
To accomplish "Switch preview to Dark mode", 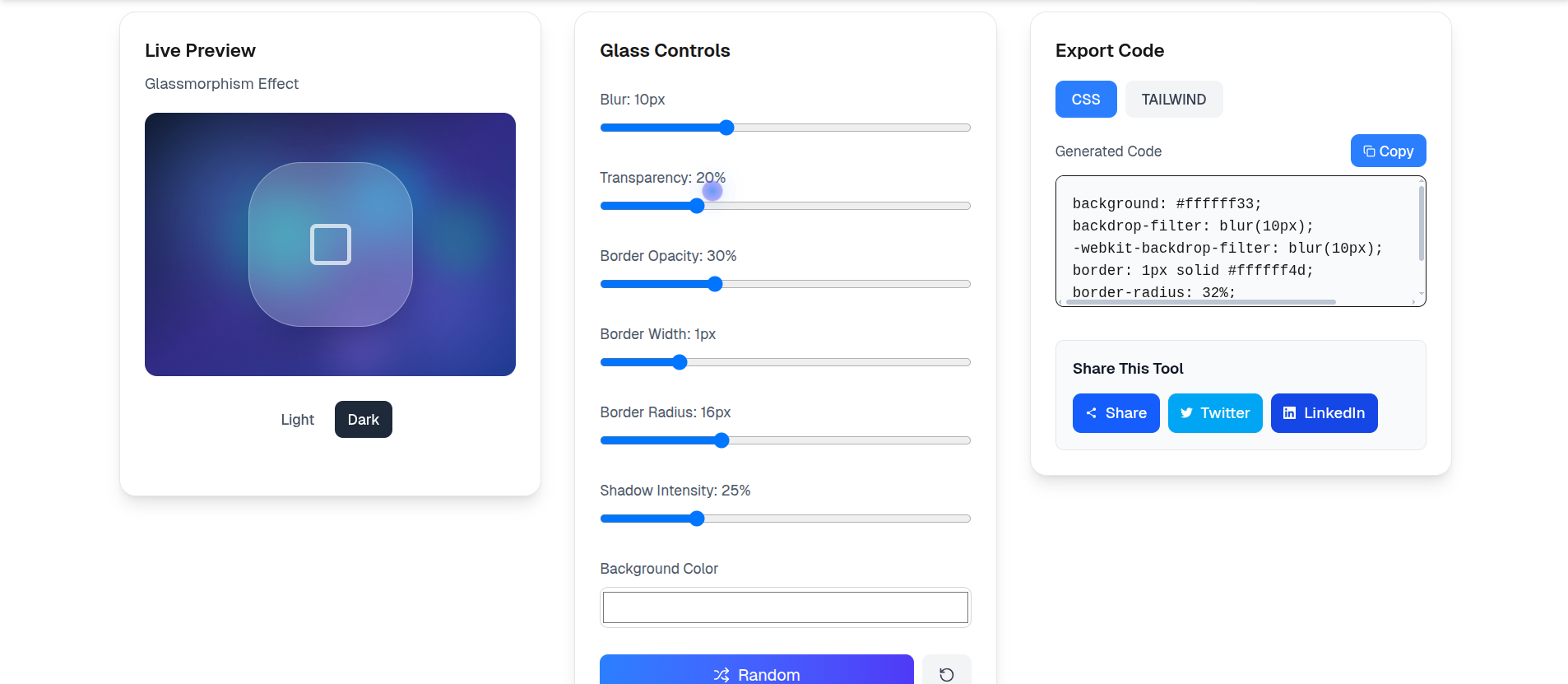I will pos(363,419).
